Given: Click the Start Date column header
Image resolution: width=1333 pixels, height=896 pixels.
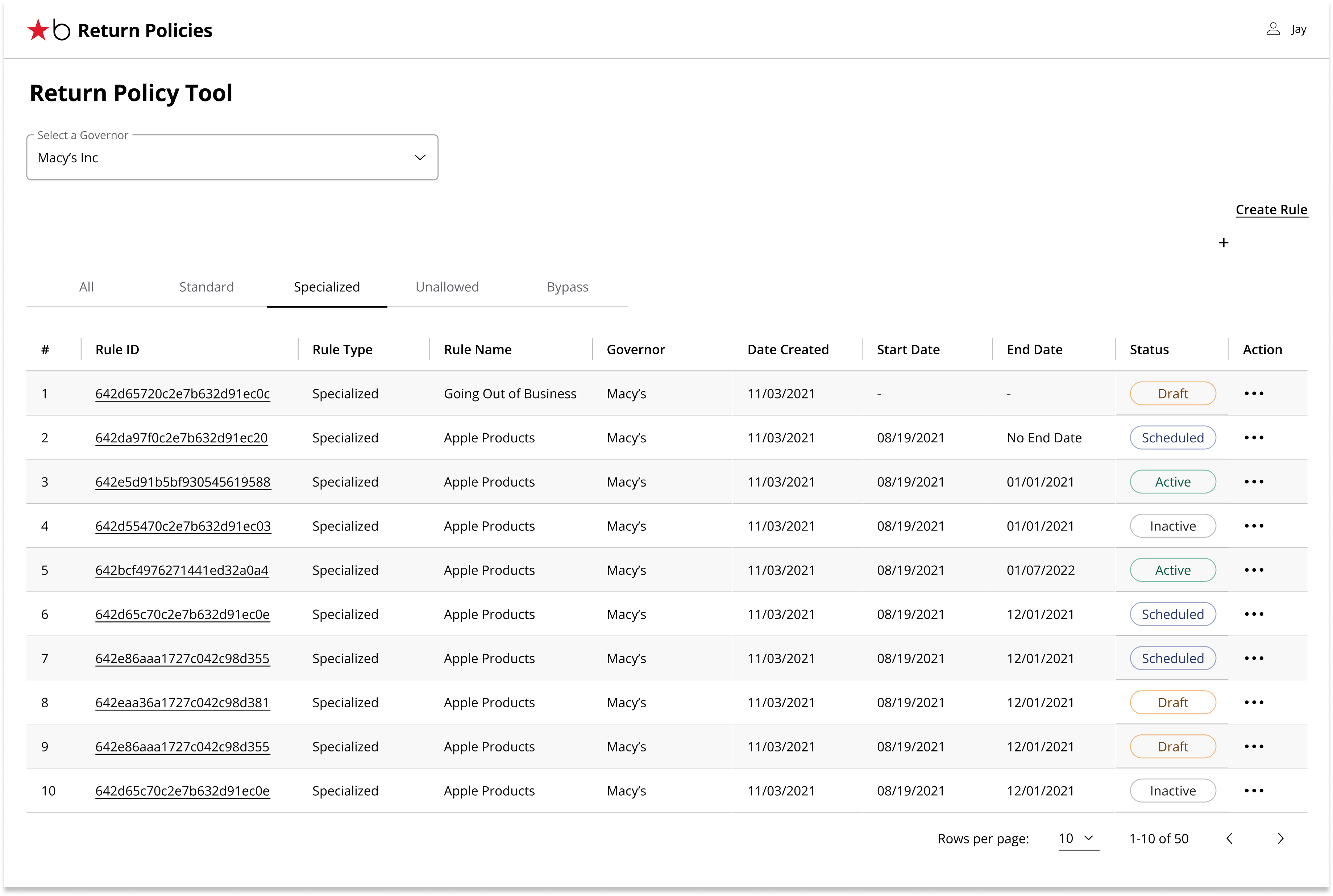Looking at the screenshot, I should [908, 350].
